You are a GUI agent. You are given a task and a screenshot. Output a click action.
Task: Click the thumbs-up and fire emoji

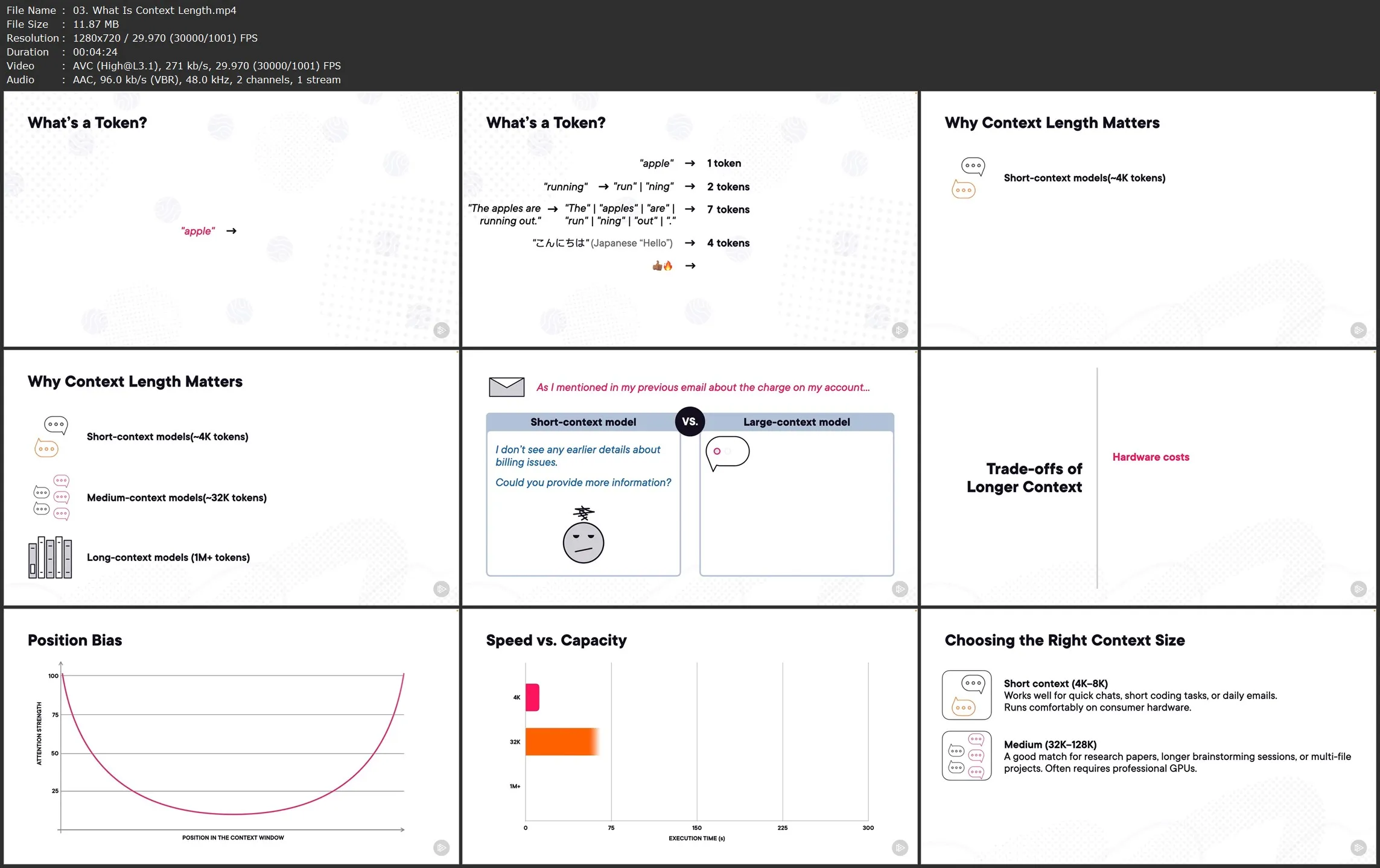(662, 265)
